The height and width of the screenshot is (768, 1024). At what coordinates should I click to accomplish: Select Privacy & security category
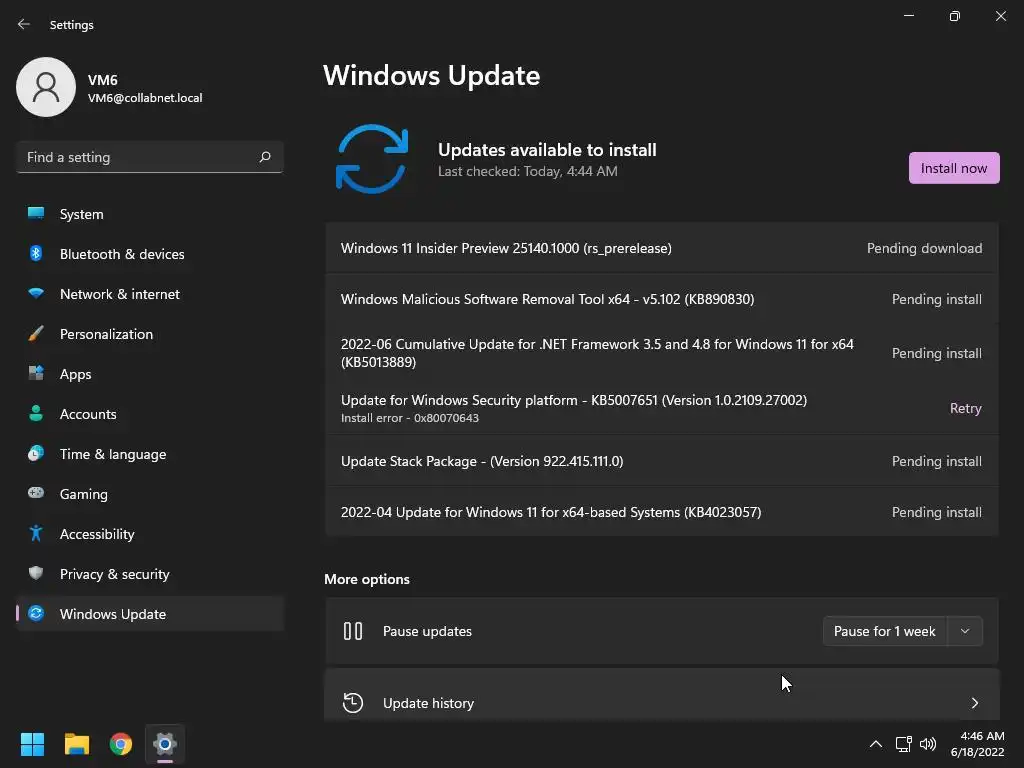pyautogui.click(x=150, y=574)
